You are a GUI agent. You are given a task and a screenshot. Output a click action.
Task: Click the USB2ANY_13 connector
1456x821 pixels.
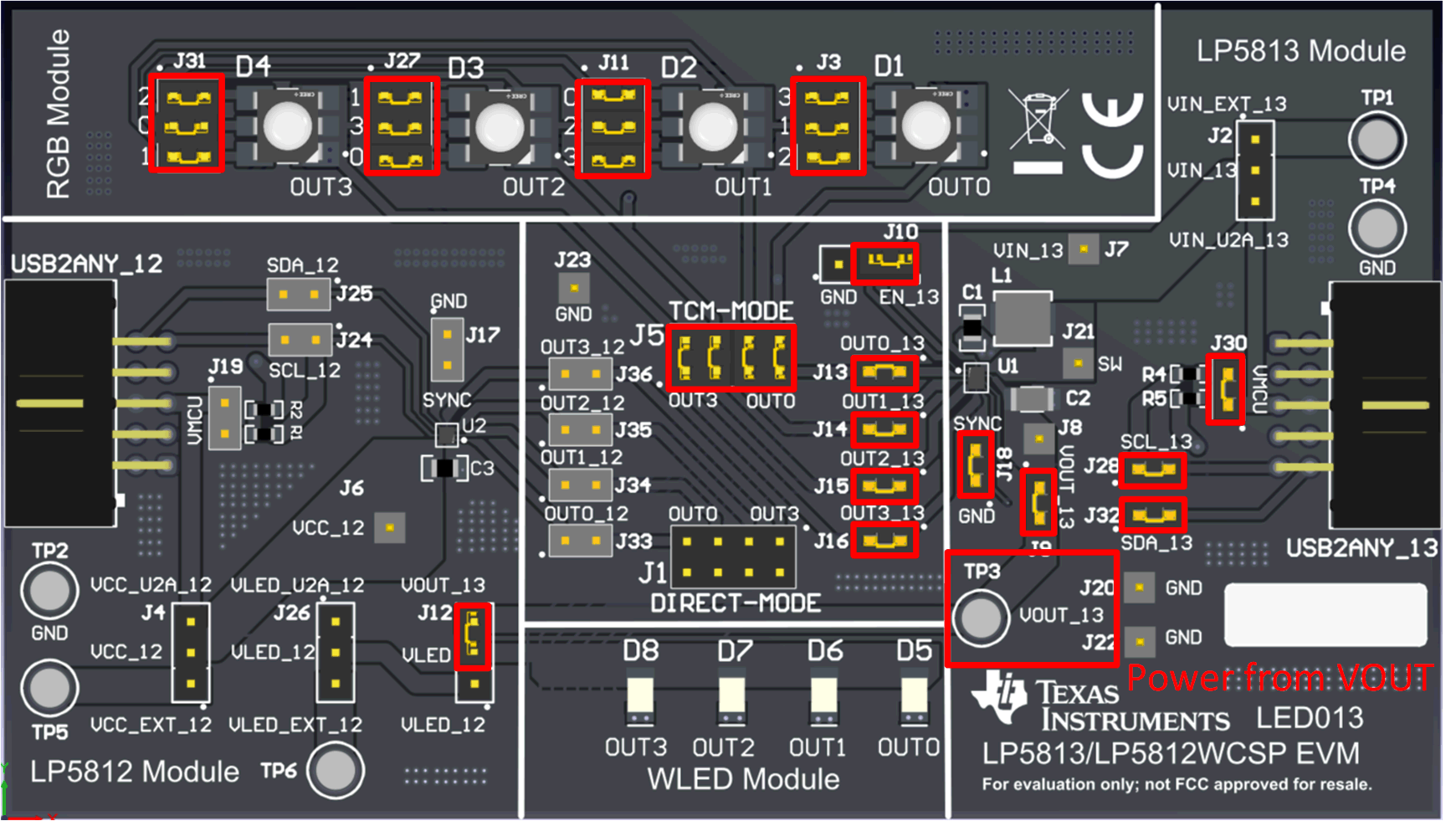1385,405
